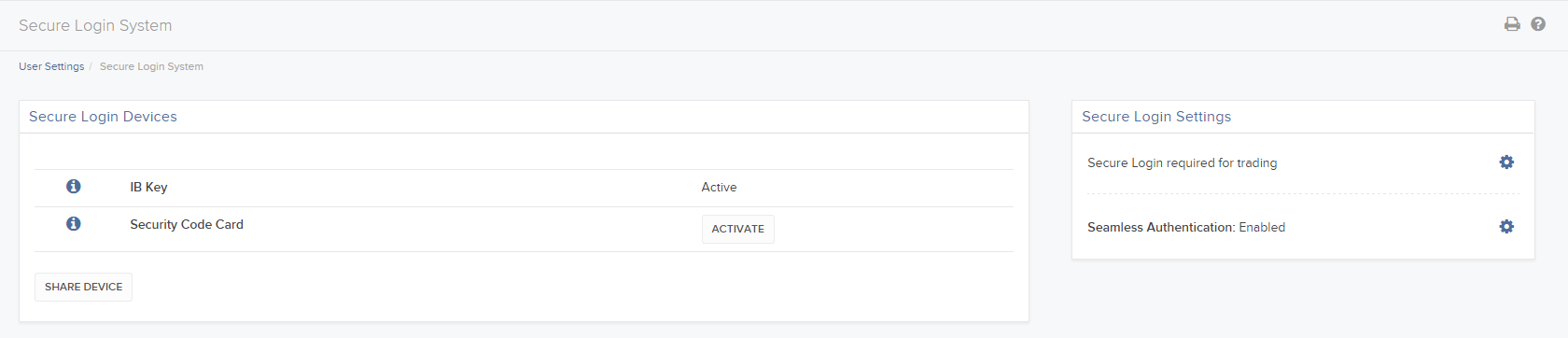Click the breadcrumb slash separator
The width and height of the screenshot is (1568, 338).
pyautogui.click(x=91, y=66)
